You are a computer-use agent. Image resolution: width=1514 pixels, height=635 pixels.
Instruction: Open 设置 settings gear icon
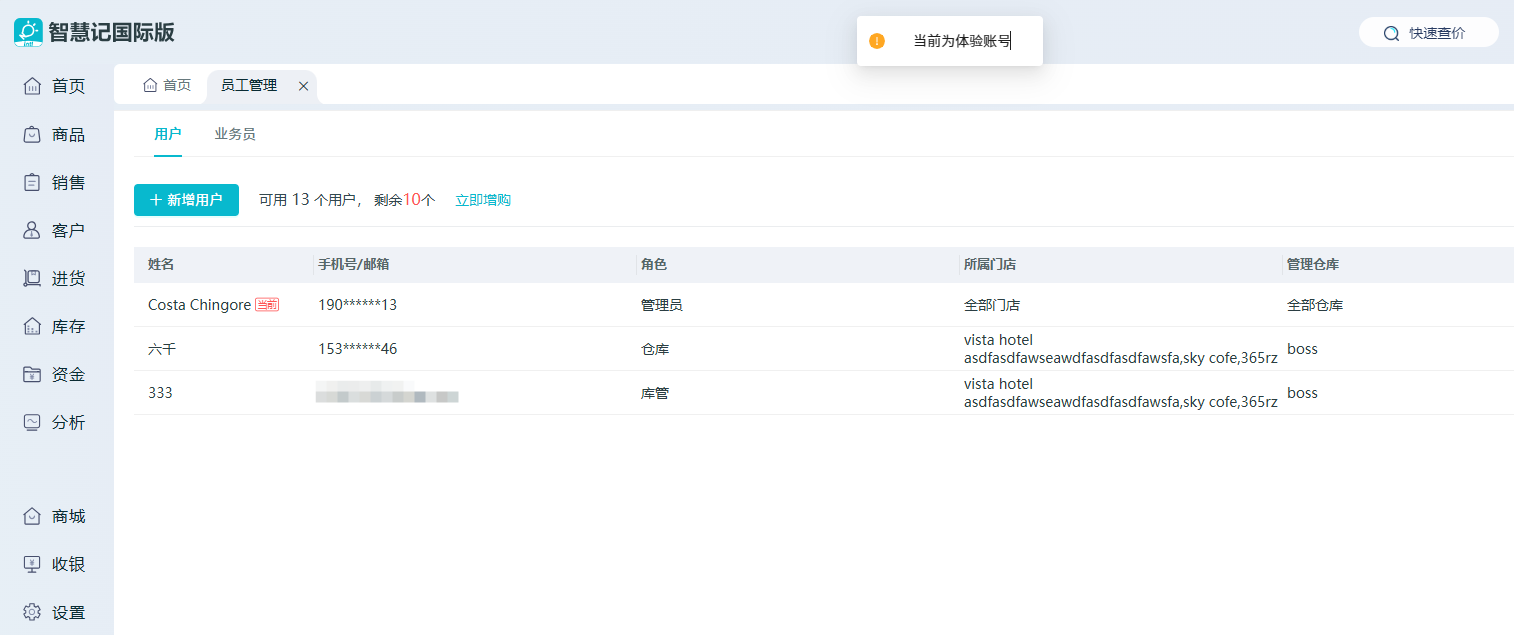point(32,612)
